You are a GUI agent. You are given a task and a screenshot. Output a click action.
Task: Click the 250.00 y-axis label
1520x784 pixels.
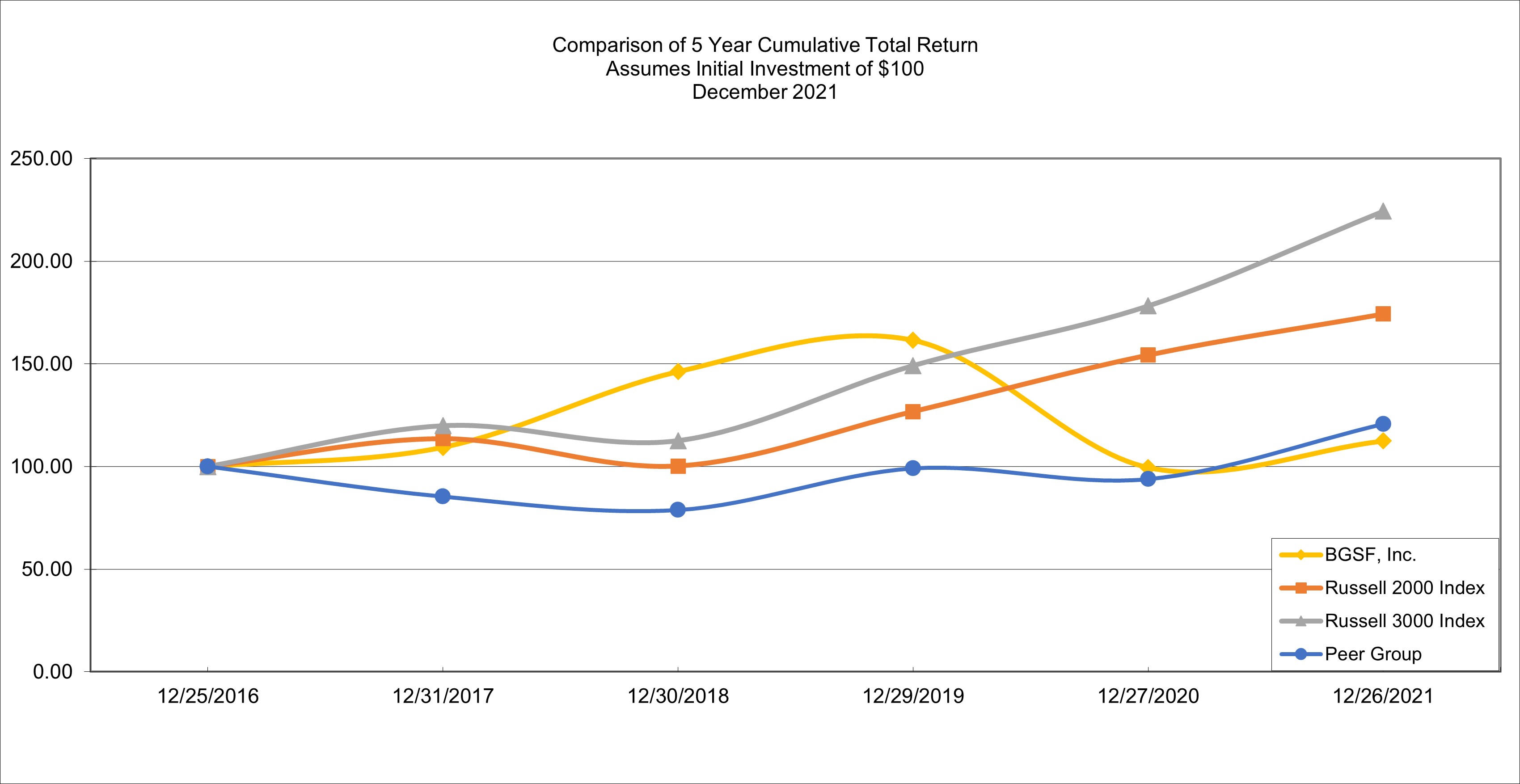[x=41, y=159]
